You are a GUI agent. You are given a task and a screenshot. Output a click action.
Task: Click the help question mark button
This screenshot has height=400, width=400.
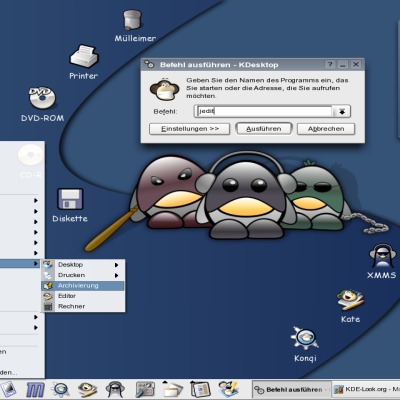(x=330, y=64)
